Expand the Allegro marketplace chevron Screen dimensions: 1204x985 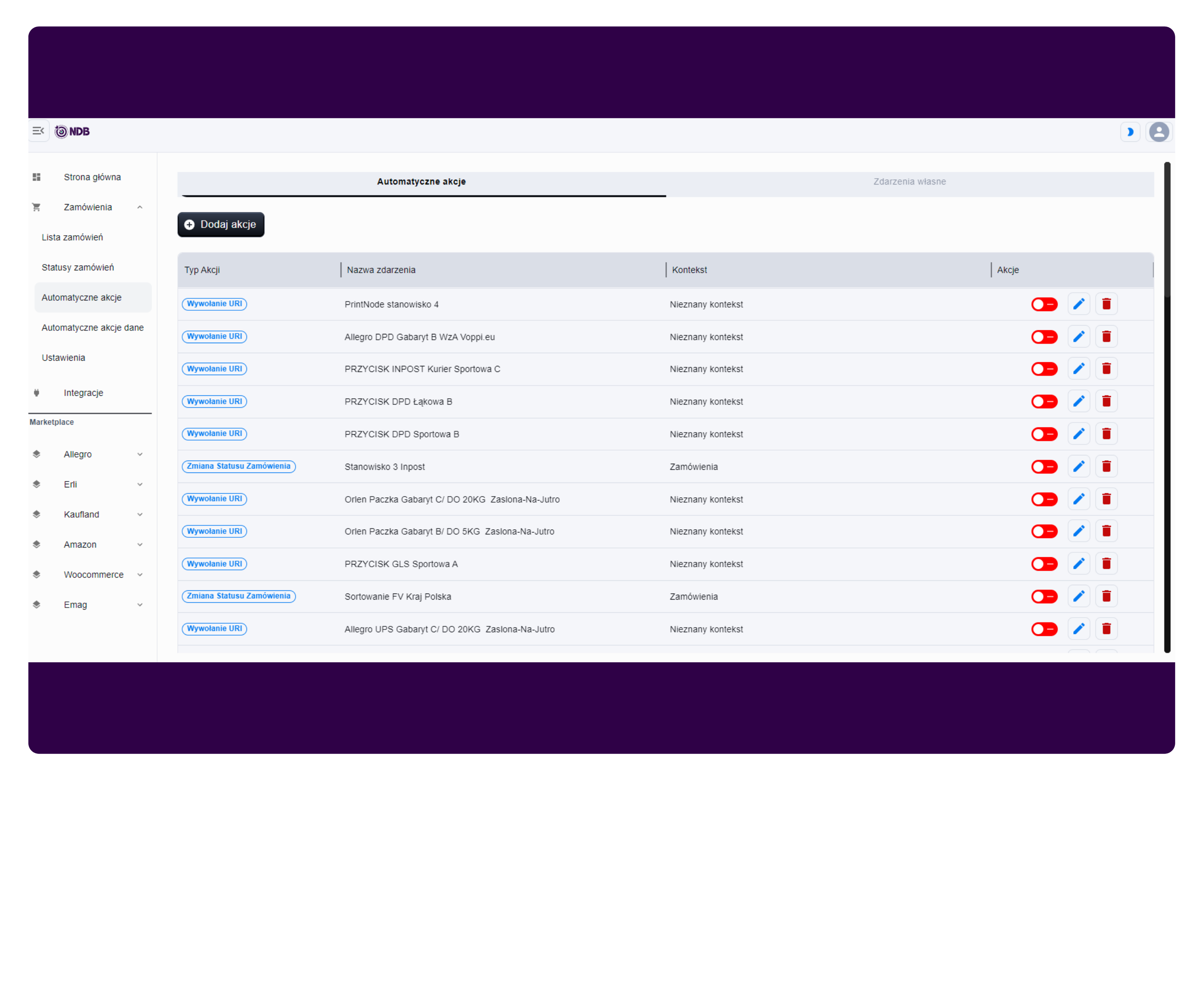tap(139, 454)
